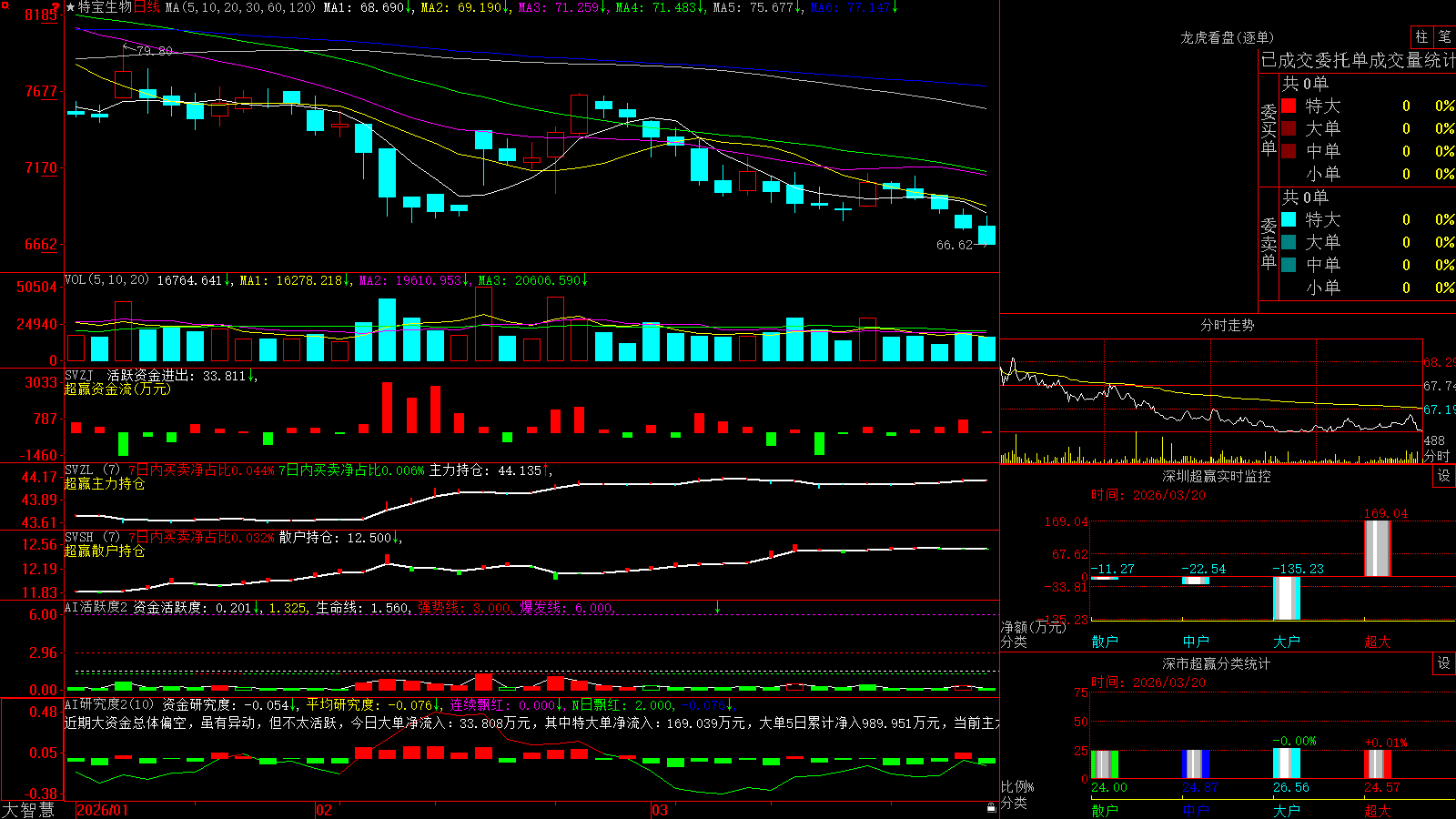Click the 时间: 2026/03/20 label in 实时监控
Viewport: 1456px width, 819px height.
pyautogui.click(x=1148, y=495)
